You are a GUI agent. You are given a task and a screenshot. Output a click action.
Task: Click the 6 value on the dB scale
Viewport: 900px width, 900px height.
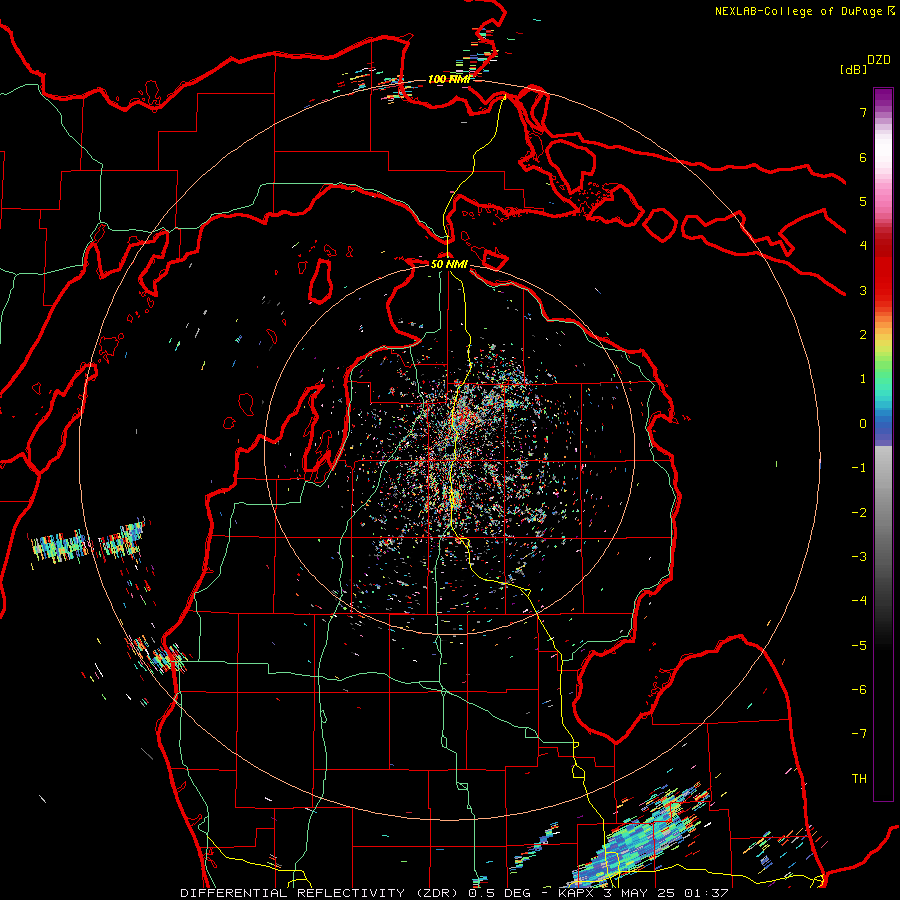point(863,157)
